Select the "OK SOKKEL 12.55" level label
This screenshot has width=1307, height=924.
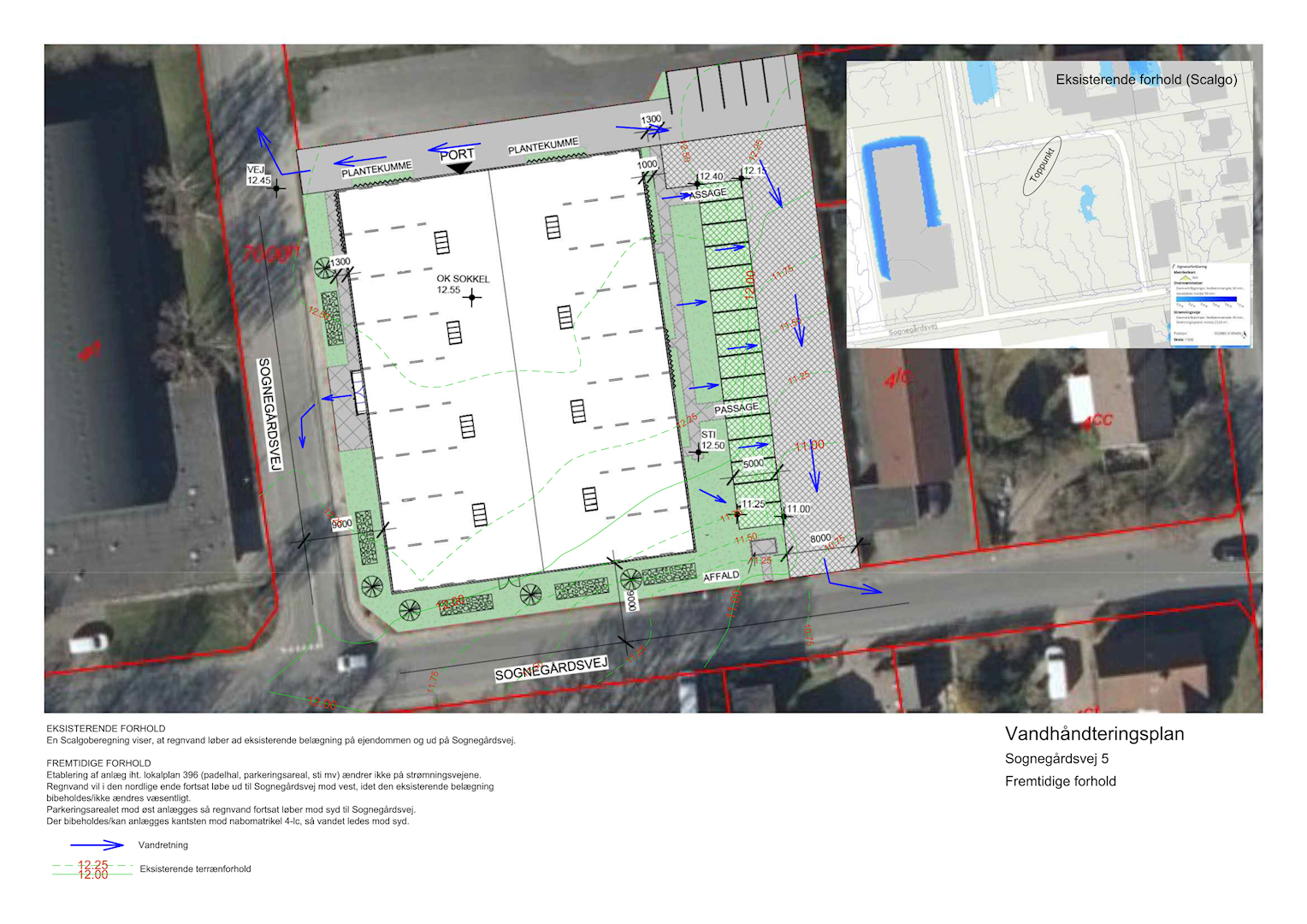(463, 284)
